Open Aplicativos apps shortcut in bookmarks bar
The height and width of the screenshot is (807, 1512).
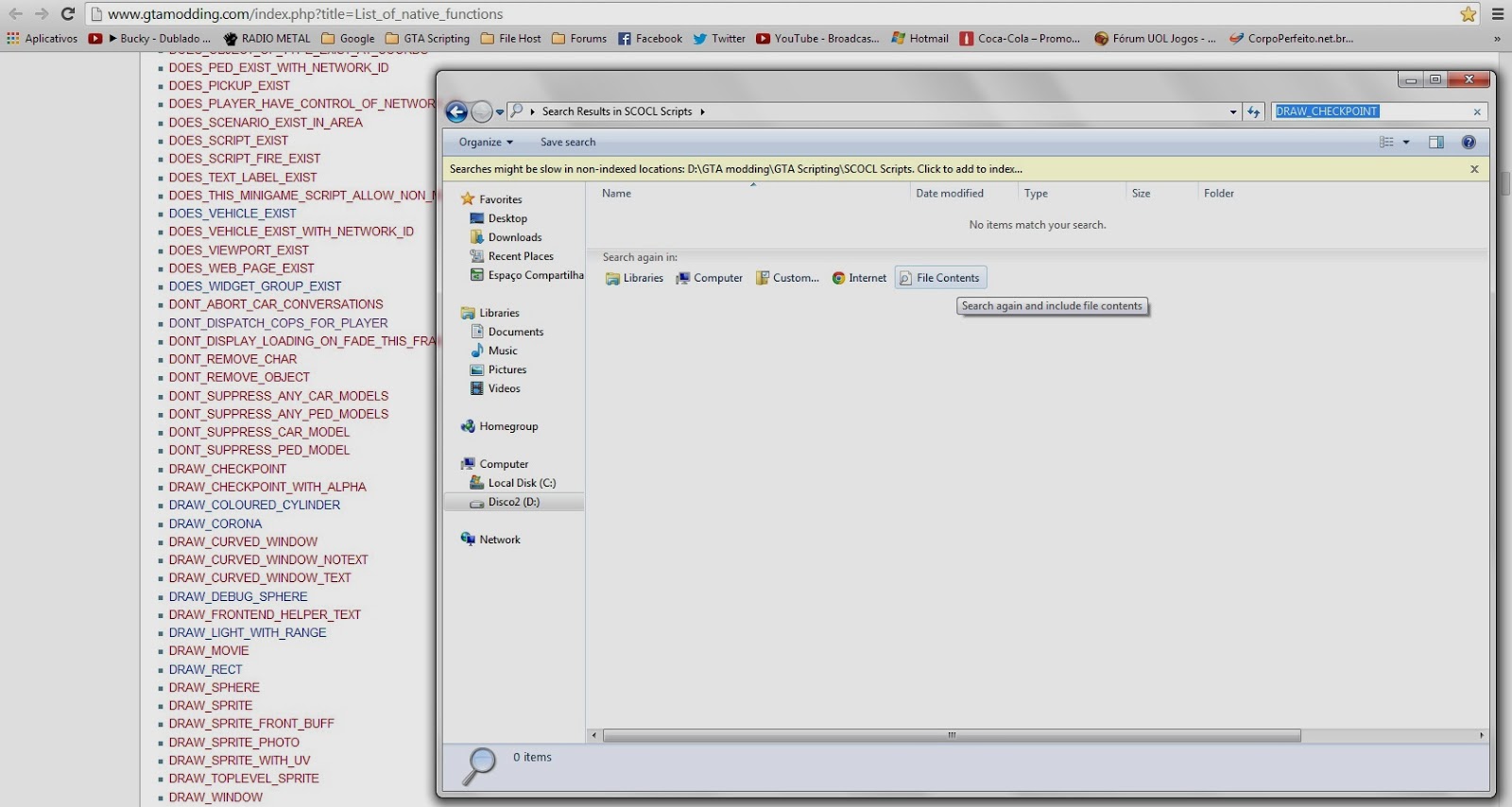pyautogui.click(x=43, y=39)
